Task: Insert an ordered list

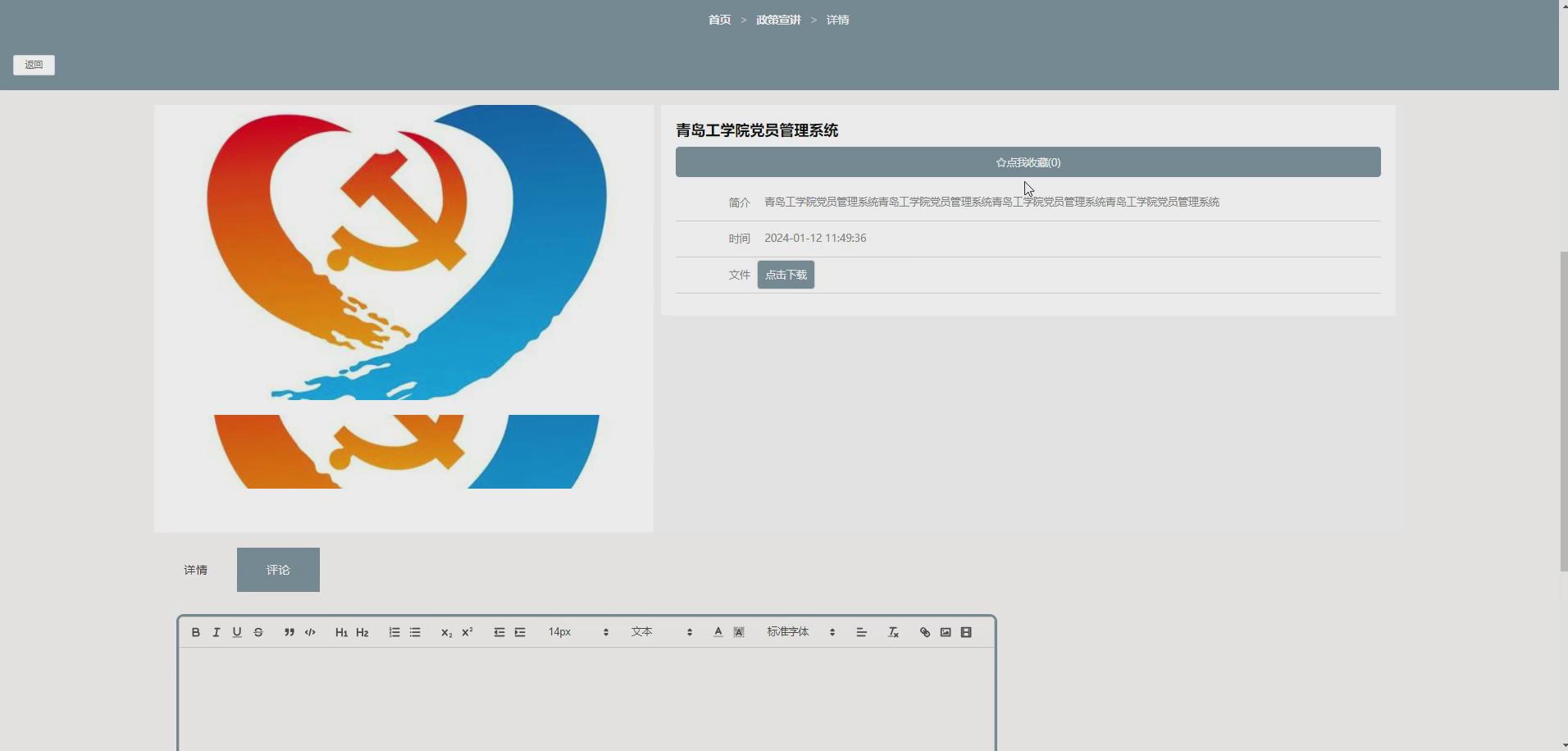Action: [x=393, y=631]
